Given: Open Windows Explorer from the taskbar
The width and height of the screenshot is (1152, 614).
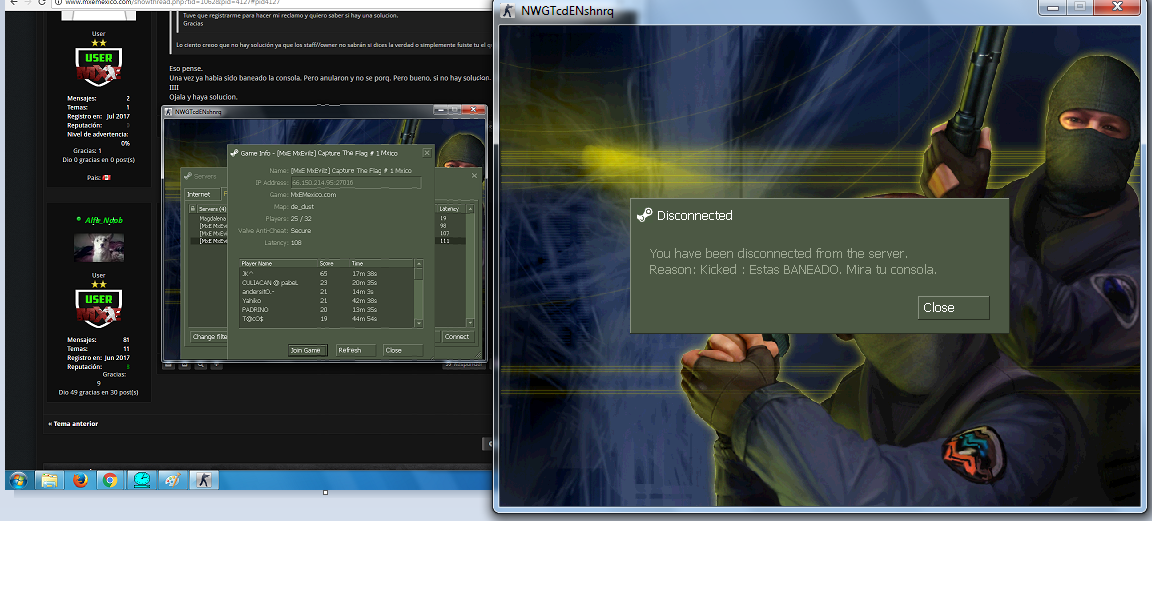Looking at the screenshot, I should pos(49,480).
